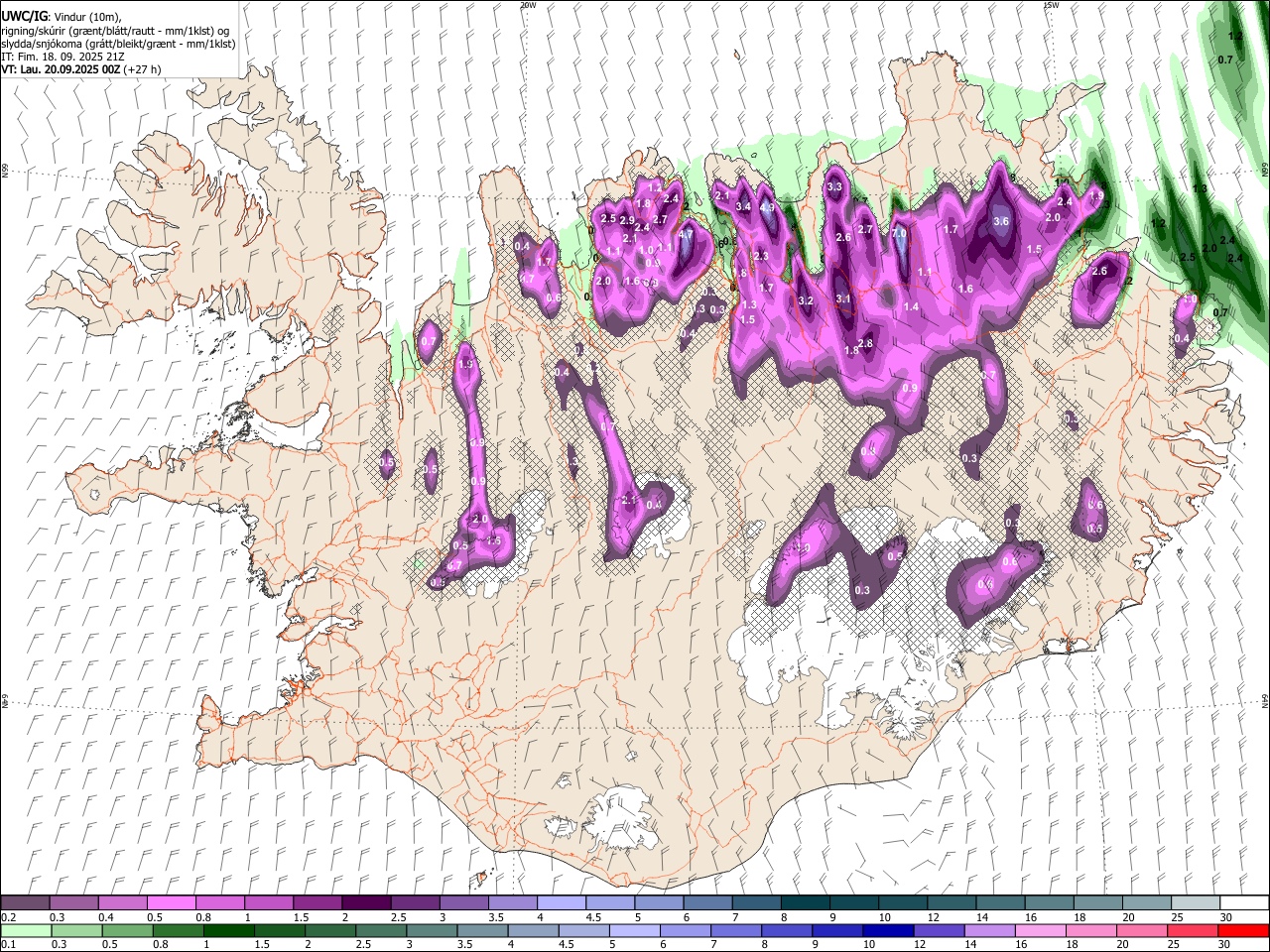Click the 8–9 dark teal swatch, upper legend

point(804,903)
